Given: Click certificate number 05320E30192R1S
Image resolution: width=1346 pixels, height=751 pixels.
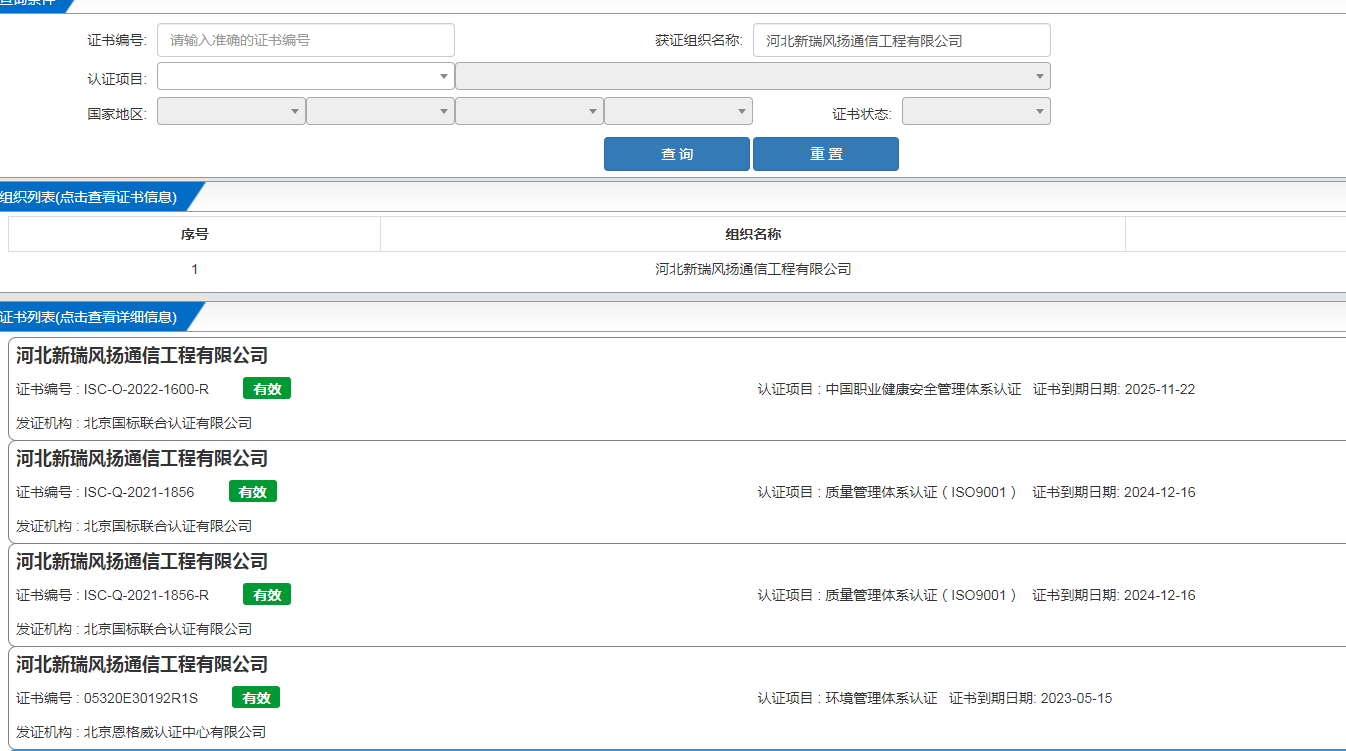Looking at the screenshot, I should (x=141, y=698).
